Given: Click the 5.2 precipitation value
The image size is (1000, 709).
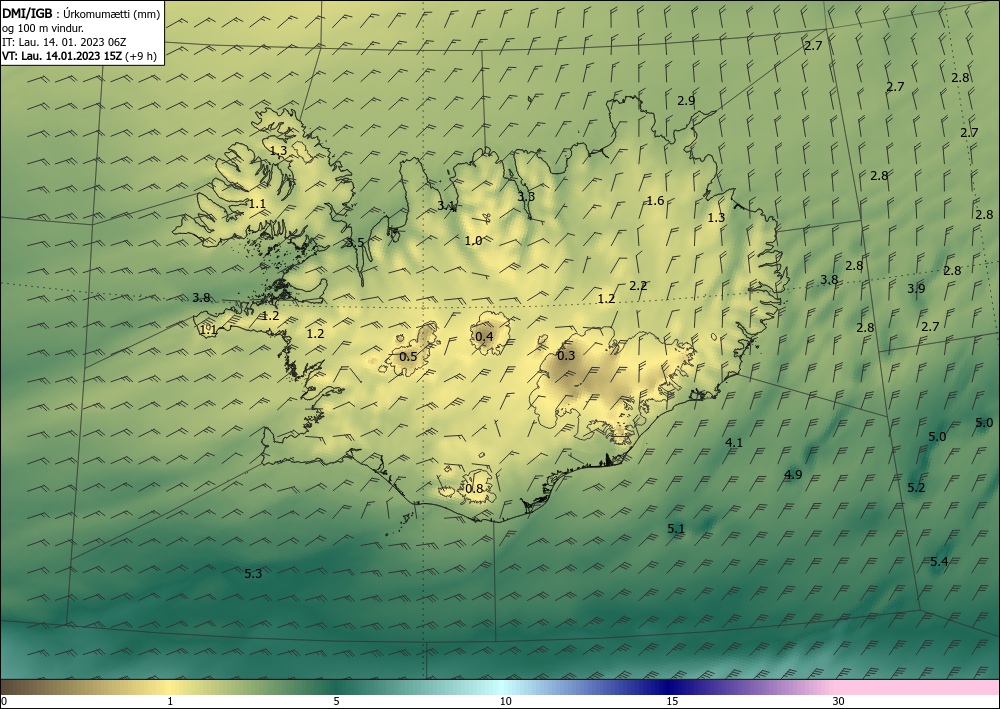Looking at the screenshot, I should click(x=916, y=488).
